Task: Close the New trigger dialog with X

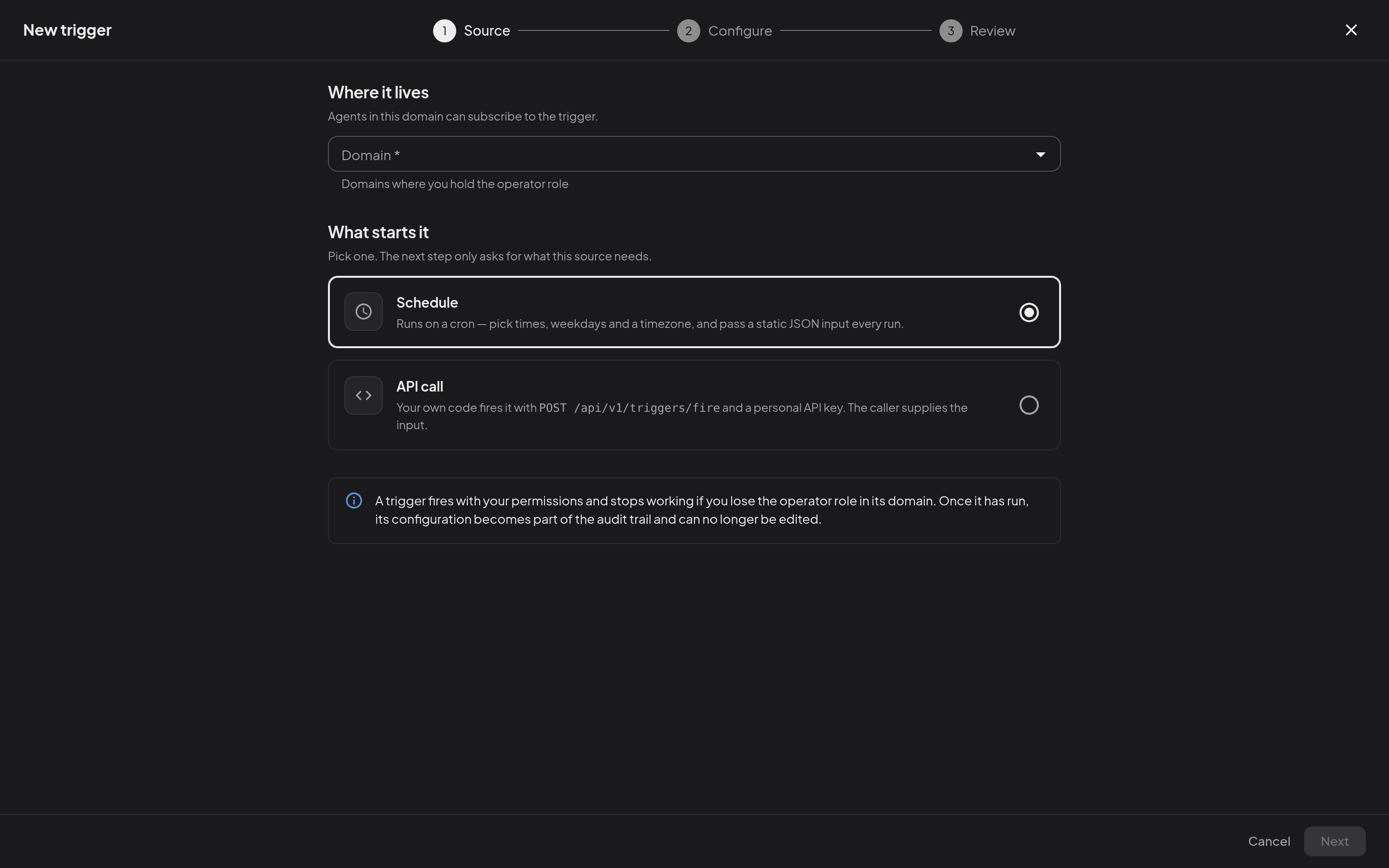Action: click(x=1351, y=30)
